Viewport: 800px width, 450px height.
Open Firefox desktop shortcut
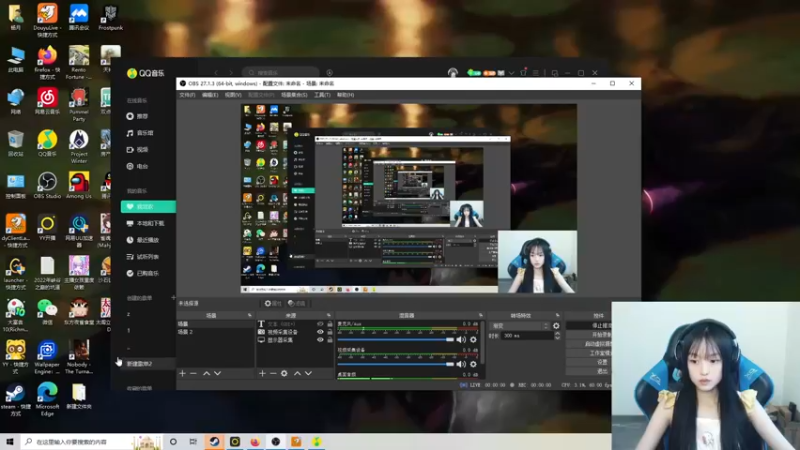pos(47,63)
